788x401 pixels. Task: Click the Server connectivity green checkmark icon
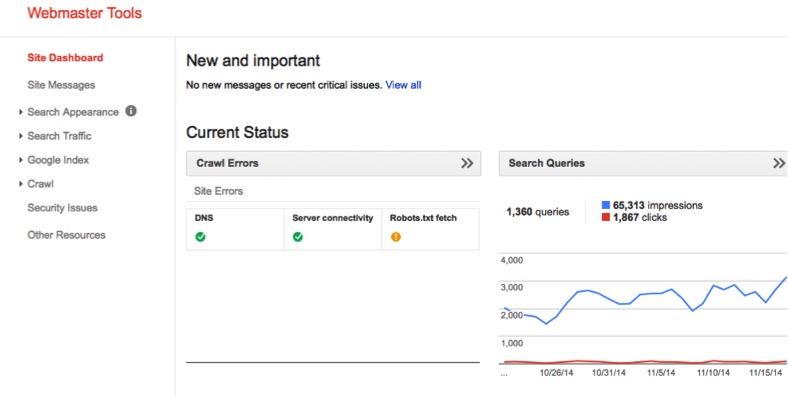tap(298, 237)
